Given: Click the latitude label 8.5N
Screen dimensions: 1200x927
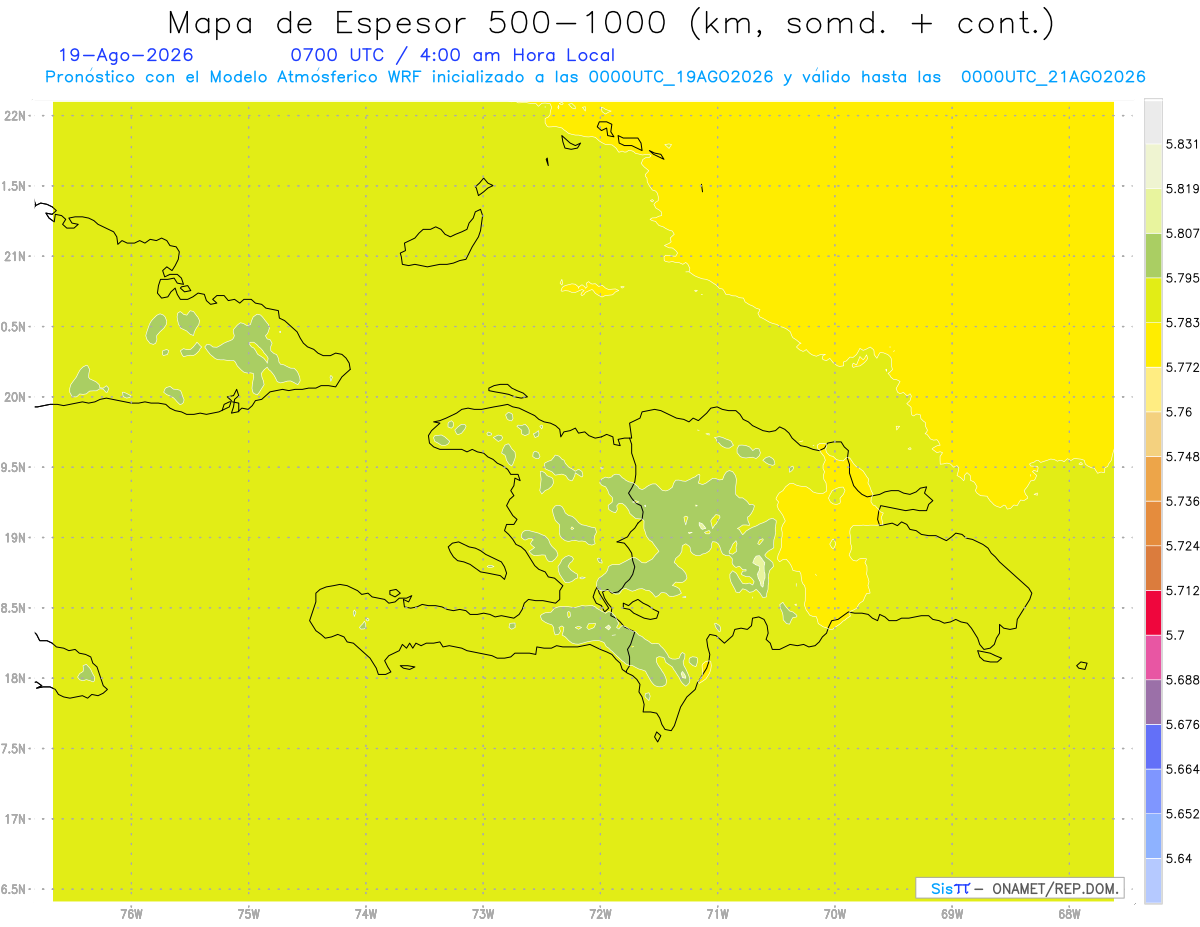Looking at the screenshot, I should pyautogui.click(x=13, y=608).
